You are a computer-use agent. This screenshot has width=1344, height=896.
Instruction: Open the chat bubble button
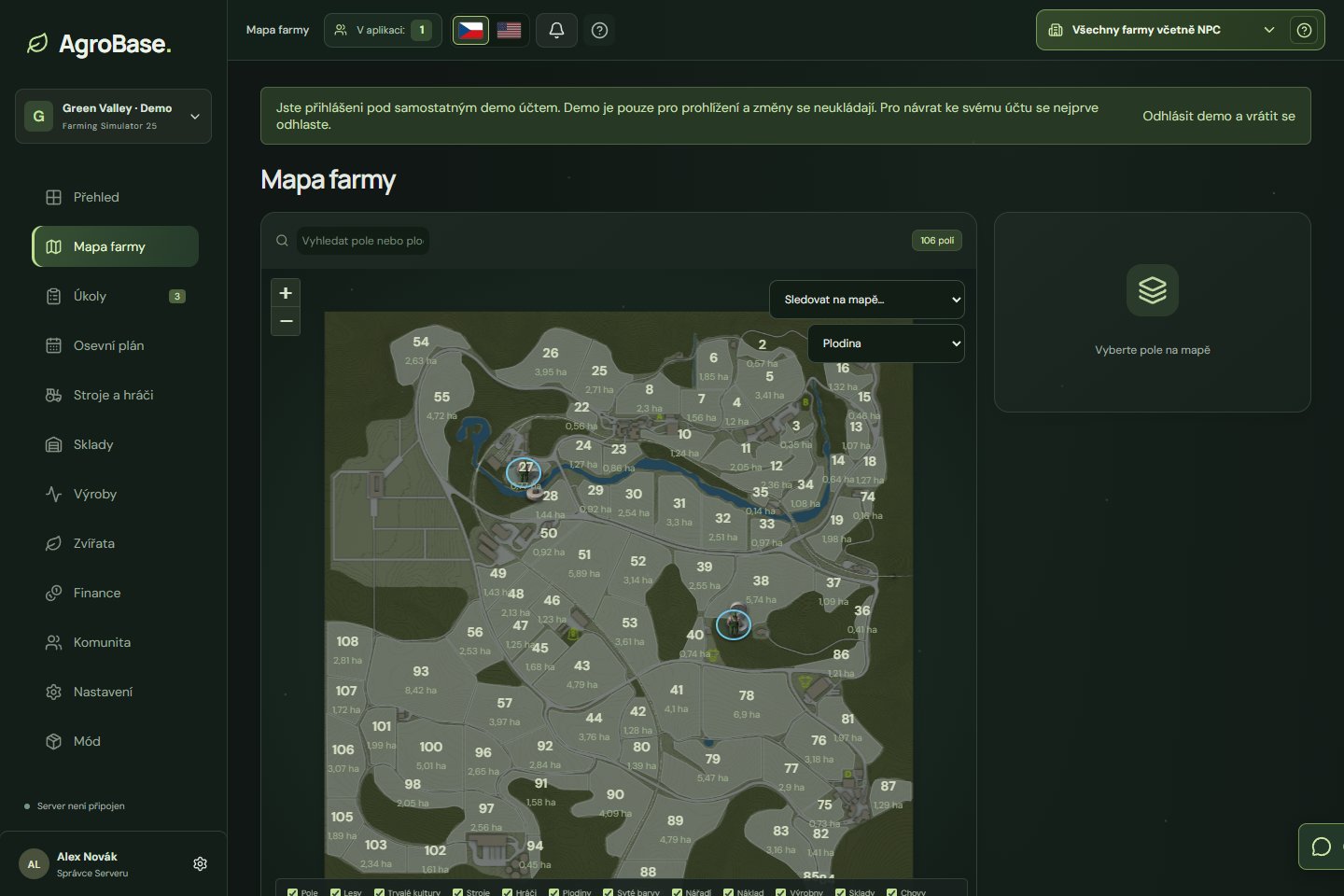(1321, 847)
